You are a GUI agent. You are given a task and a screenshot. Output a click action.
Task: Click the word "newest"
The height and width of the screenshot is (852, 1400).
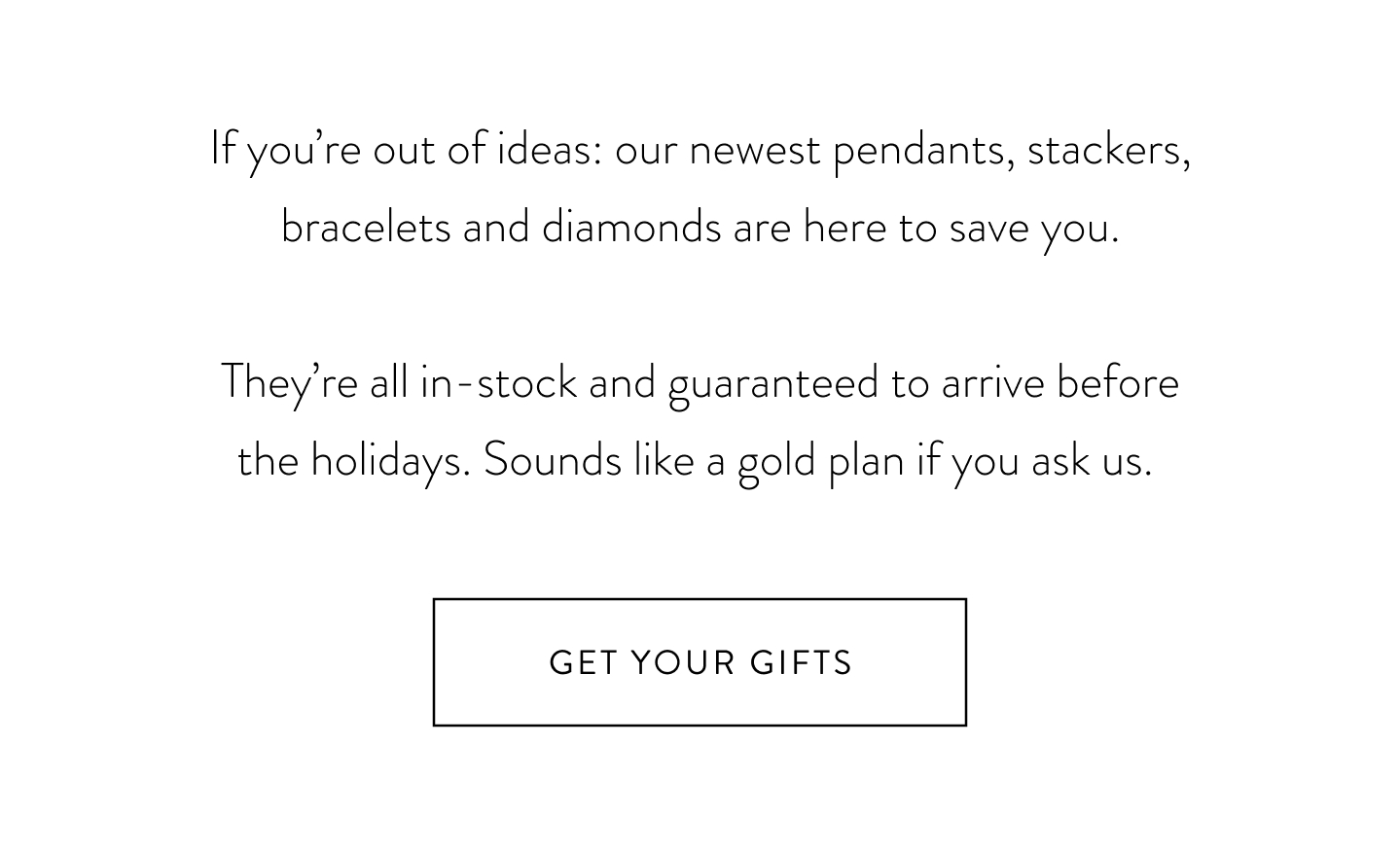pos(755,152)
